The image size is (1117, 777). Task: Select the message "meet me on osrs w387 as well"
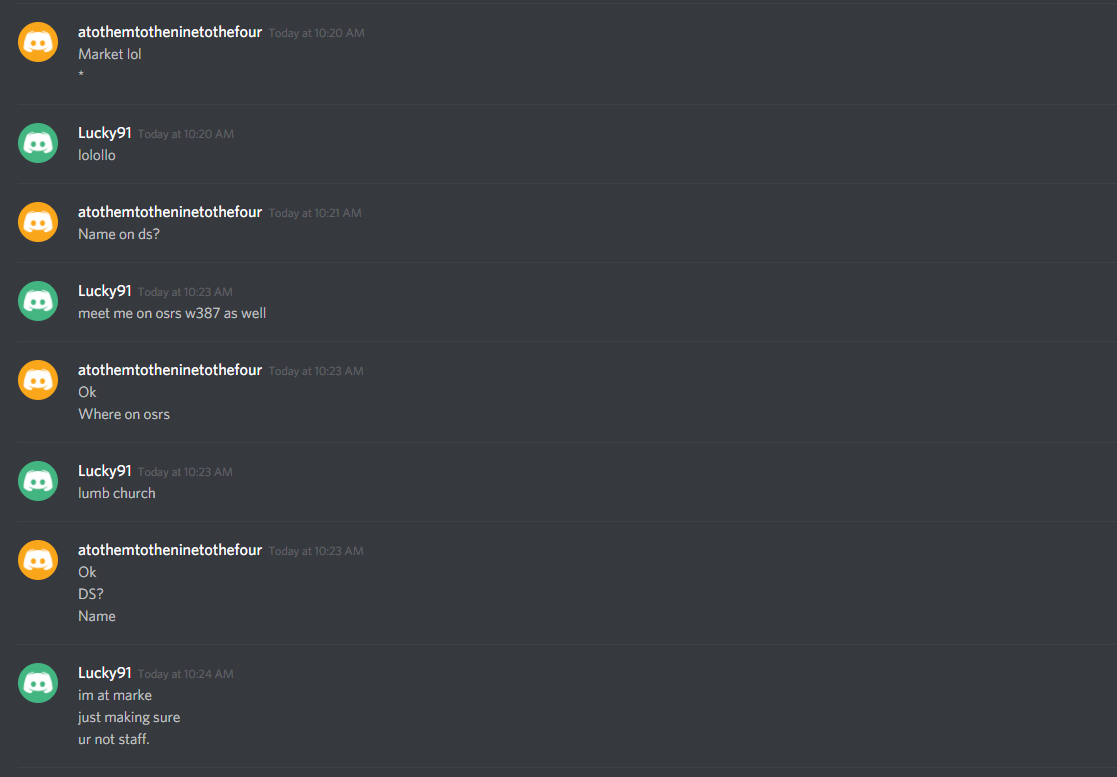coord(172,313)
